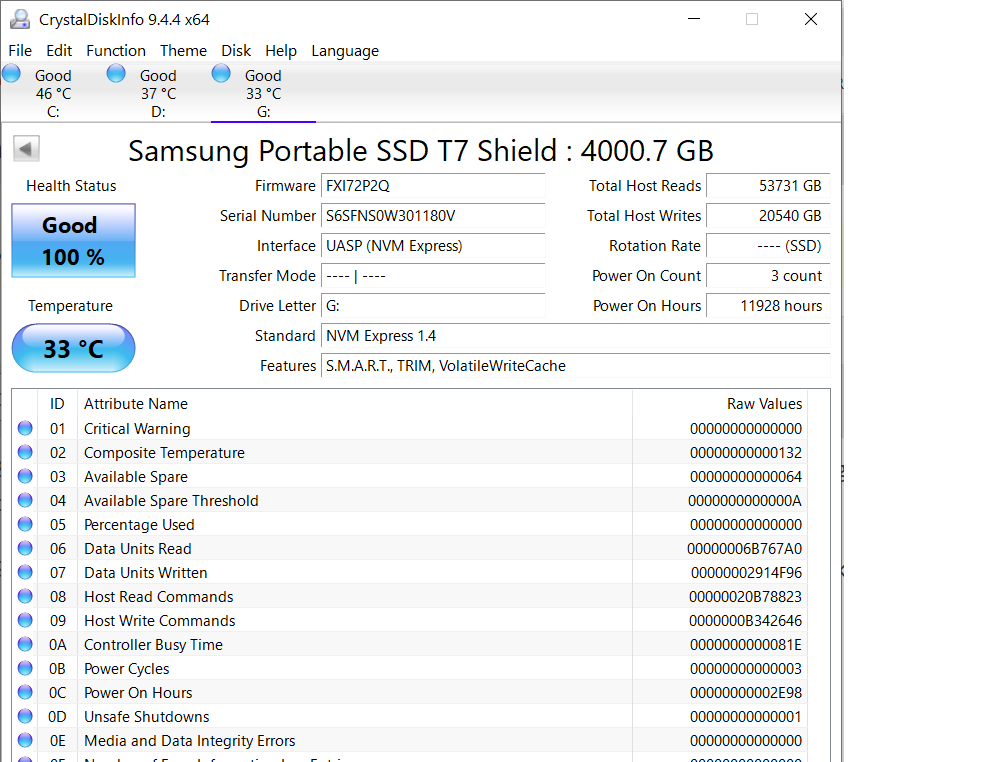
Task: Click the previous disk arrow icon
Action: click(26, 149)
